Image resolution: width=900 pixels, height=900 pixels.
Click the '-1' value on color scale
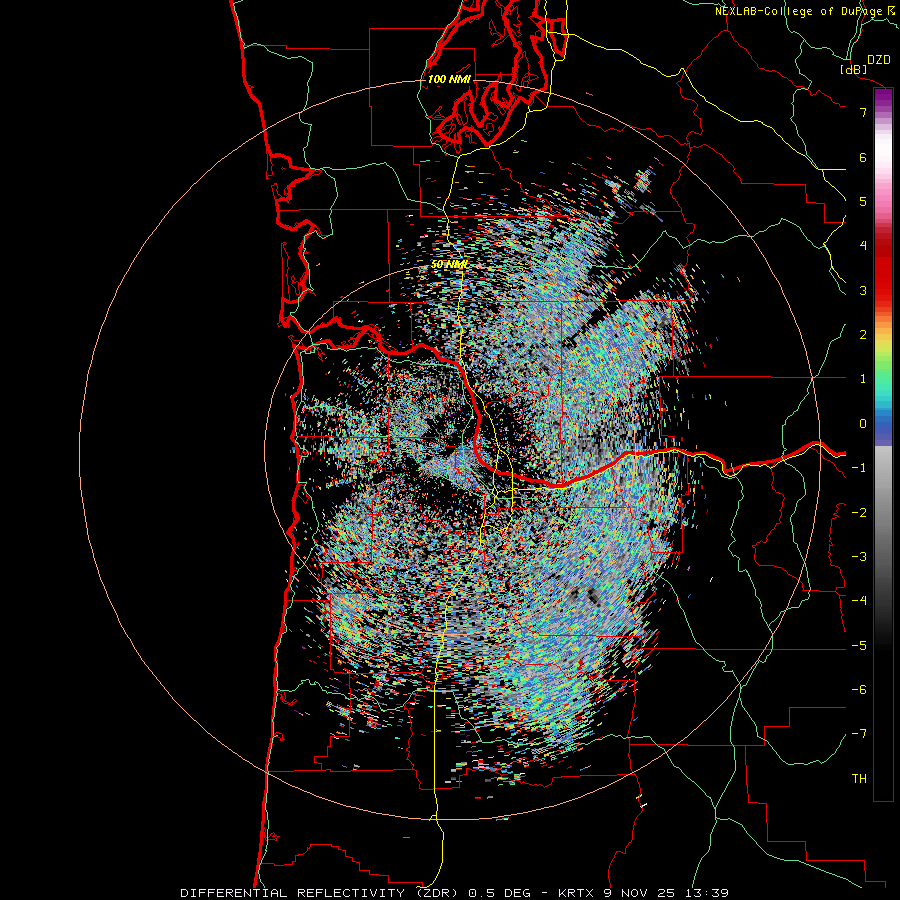pos(859,468)
